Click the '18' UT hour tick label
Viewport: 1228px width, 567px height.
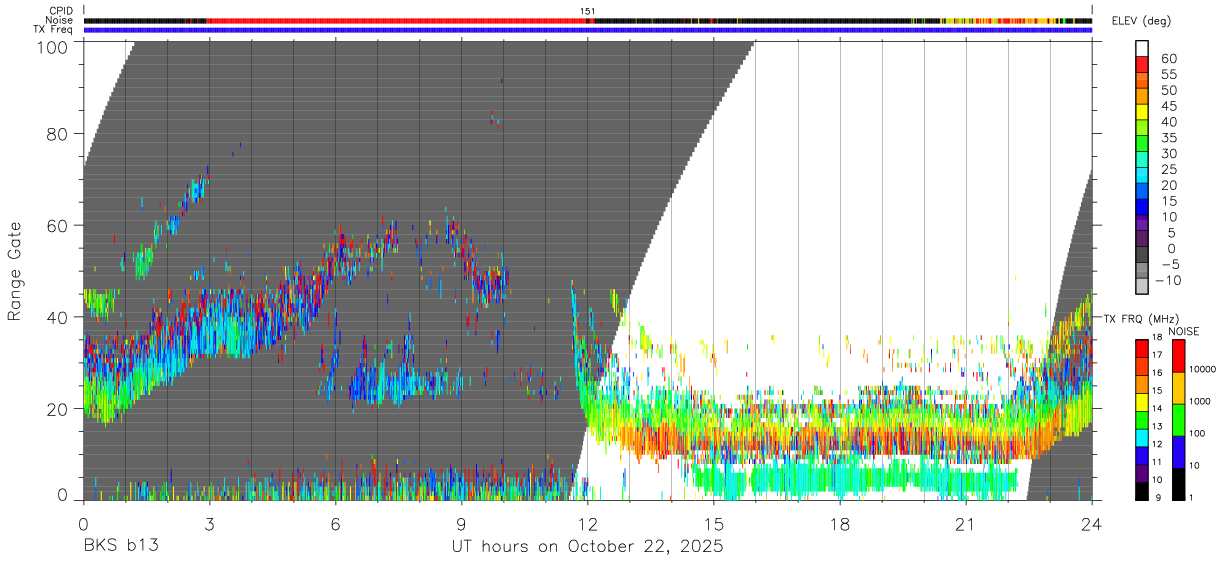tap(839, 523)
